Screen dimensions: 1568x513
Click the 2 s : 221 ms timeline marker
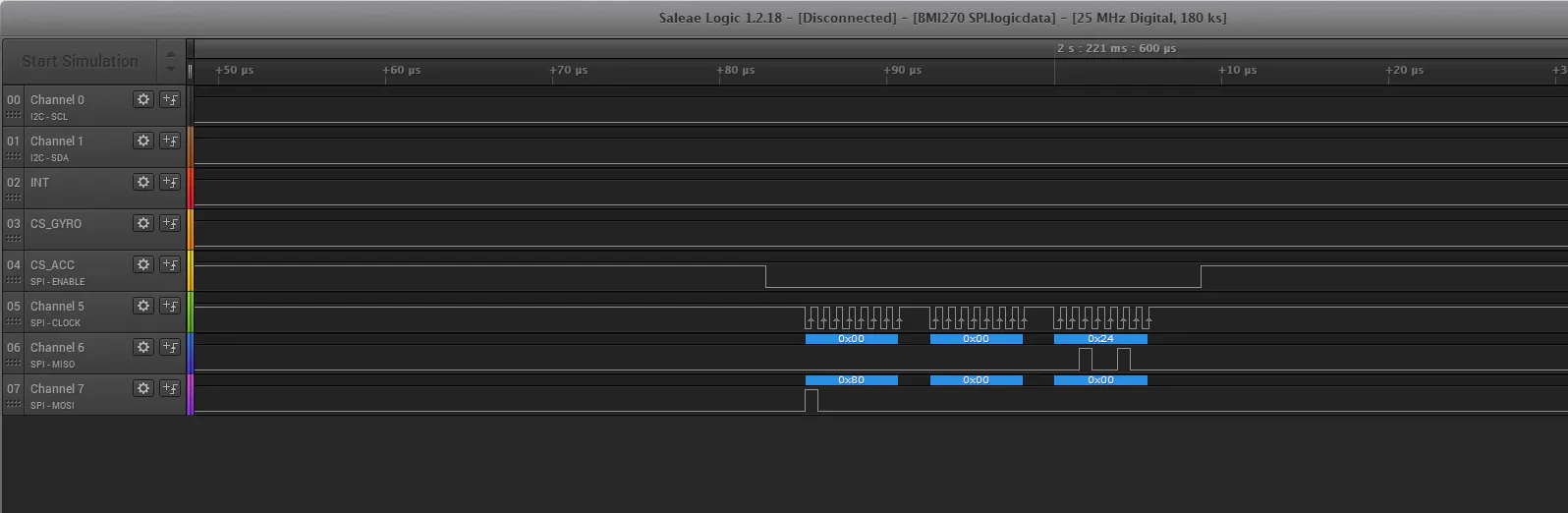(x=1116, y=48)
